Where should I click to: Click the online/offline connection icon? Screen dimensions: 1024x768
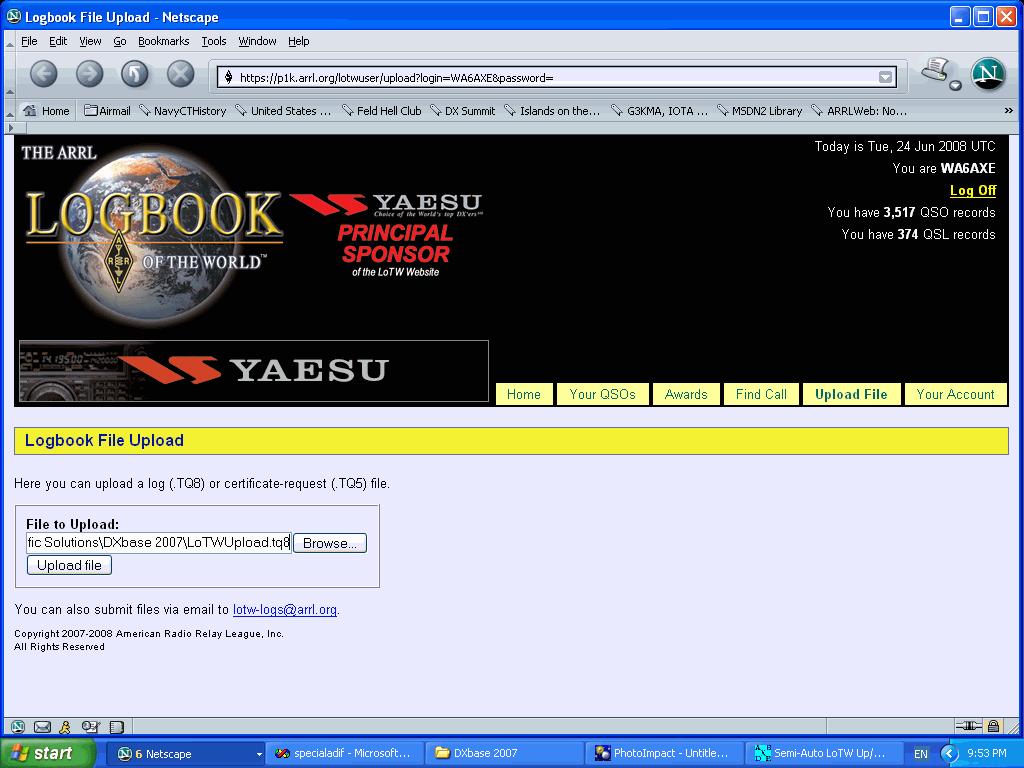(968, 726)
